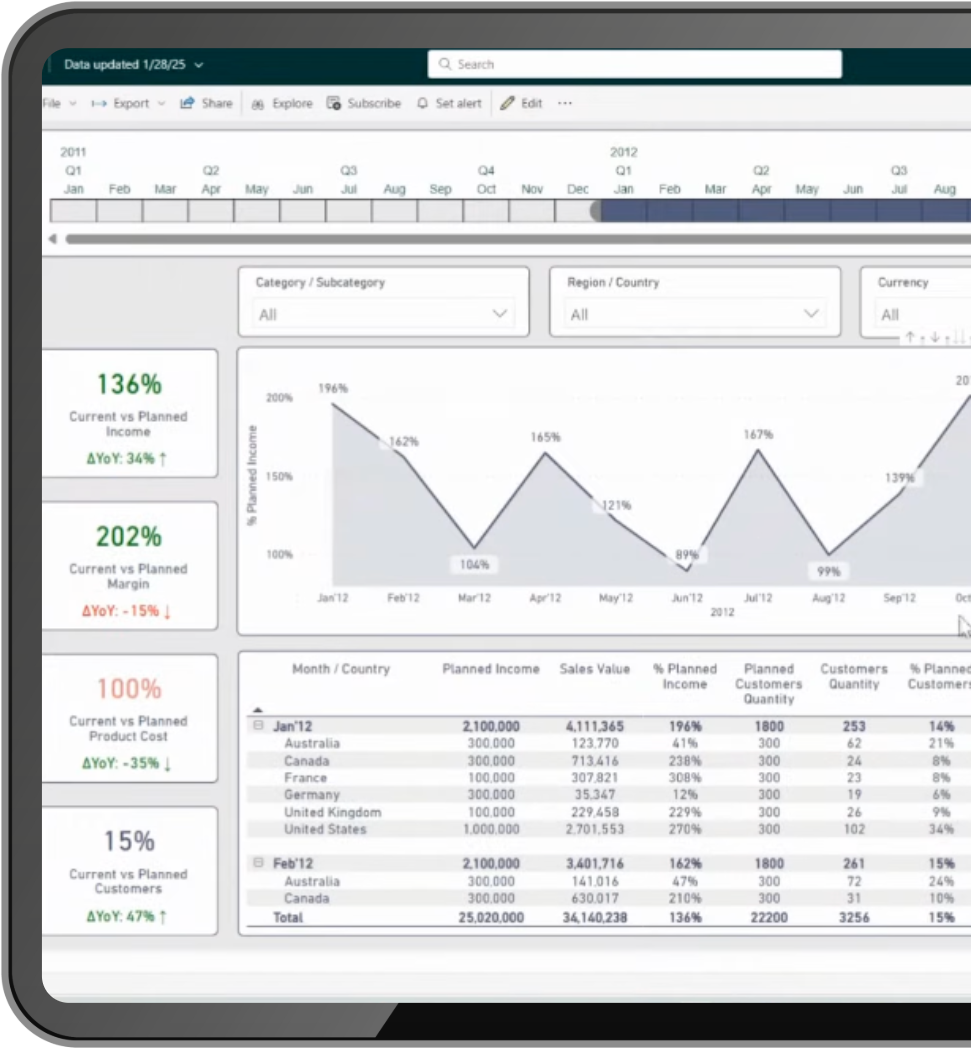
Task: Open Explore from the binoculars icon
Action: pyautogui.click(x=258, y=104)
